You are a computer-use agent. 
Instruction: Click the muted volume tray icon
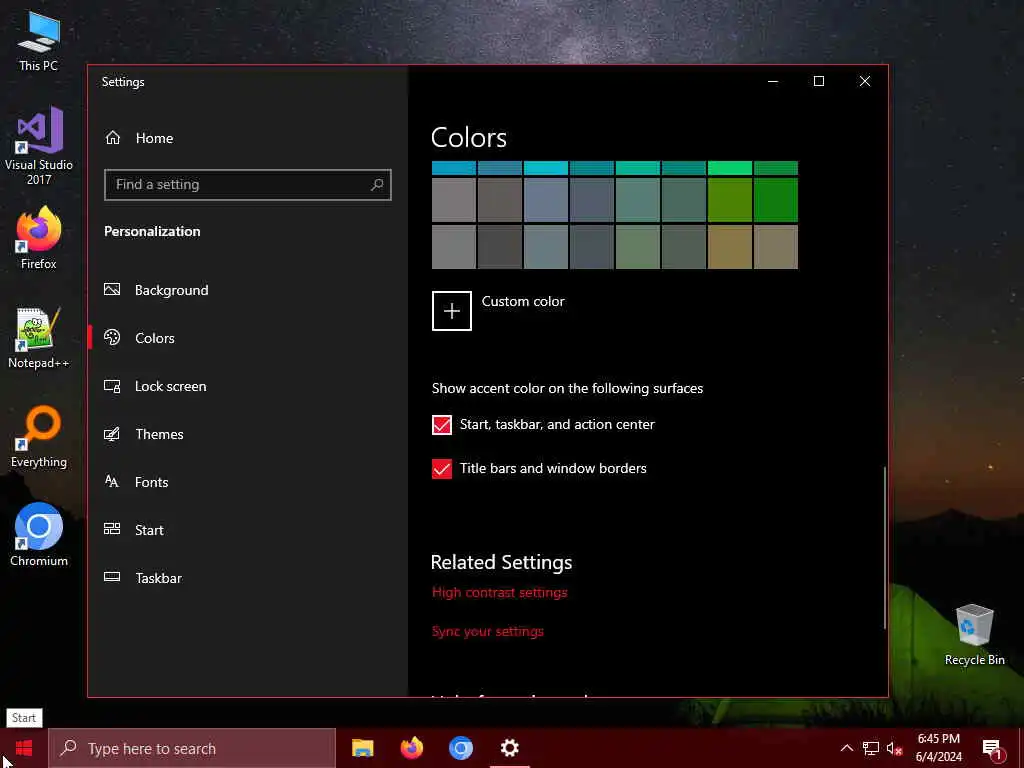(x=894, y=748)
